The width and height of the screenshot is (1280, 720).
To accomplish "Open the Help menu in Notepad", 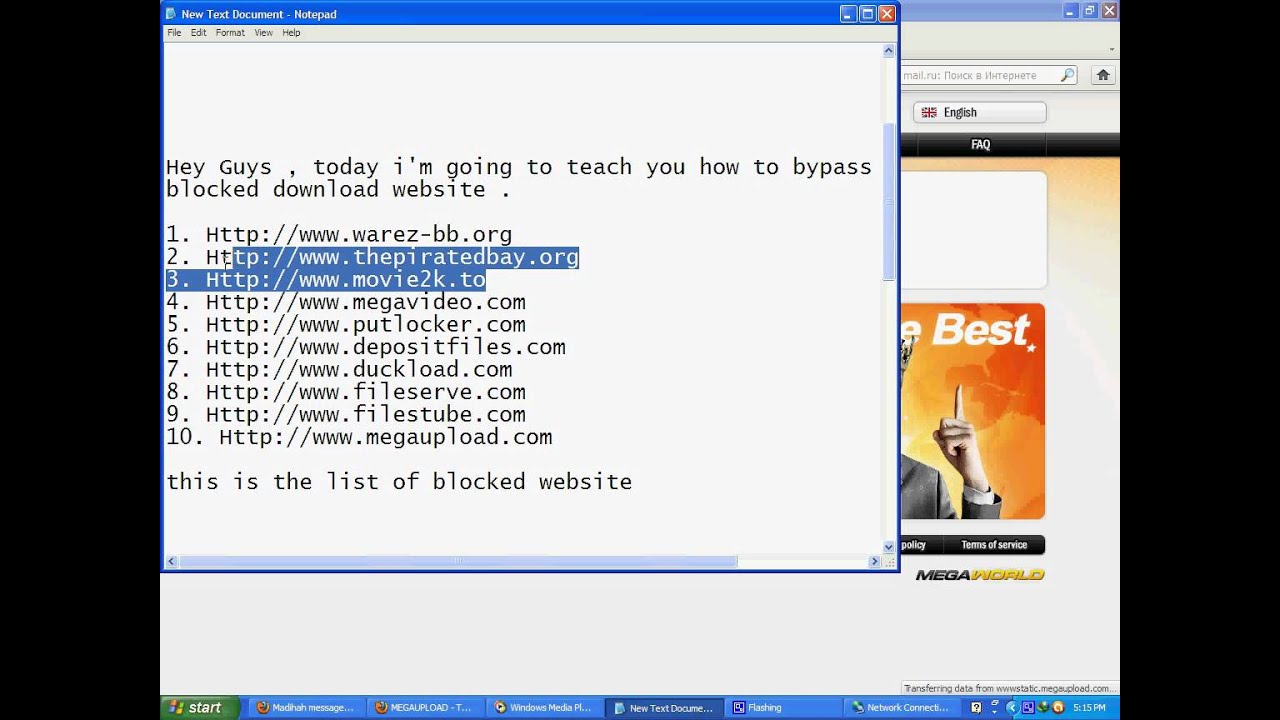I will (291, 32).
